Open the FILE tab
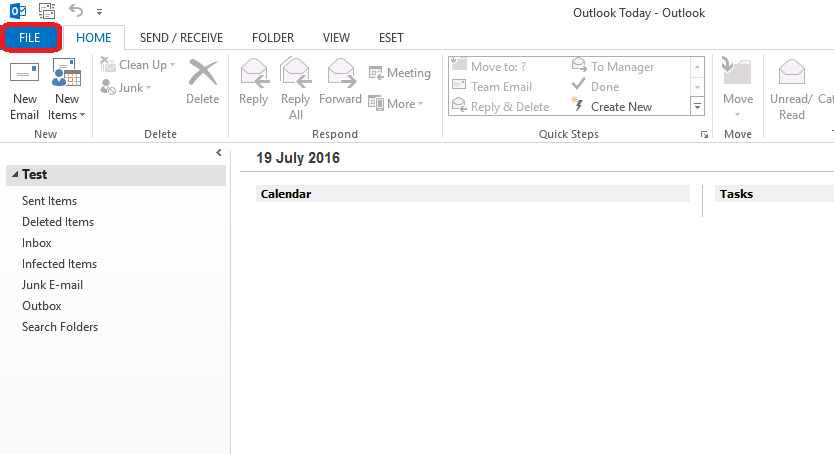834x454 pixels. coord(30,38)
